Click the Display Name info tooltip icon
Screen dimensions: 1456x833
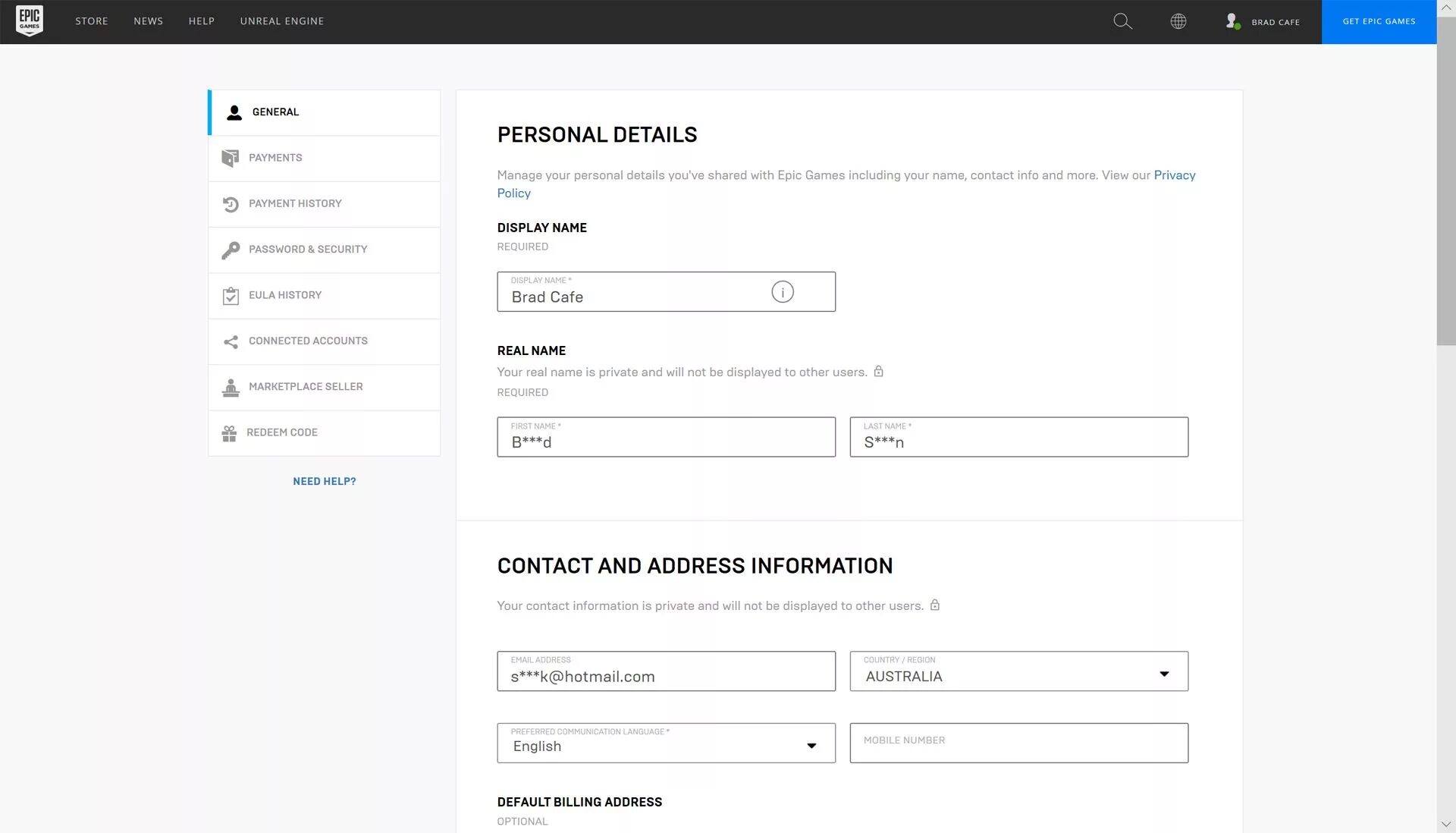[x=782, y=291]
